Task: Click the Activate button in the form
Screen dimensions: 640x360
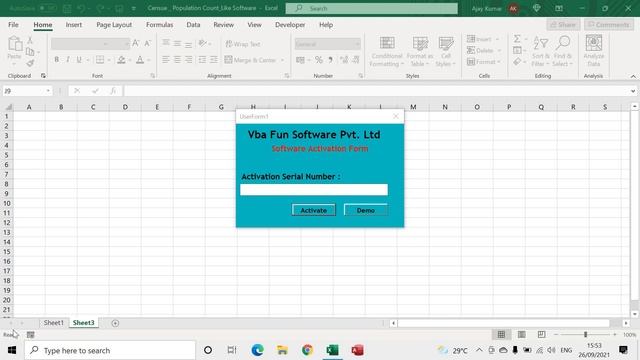Action: coord(313,210)
